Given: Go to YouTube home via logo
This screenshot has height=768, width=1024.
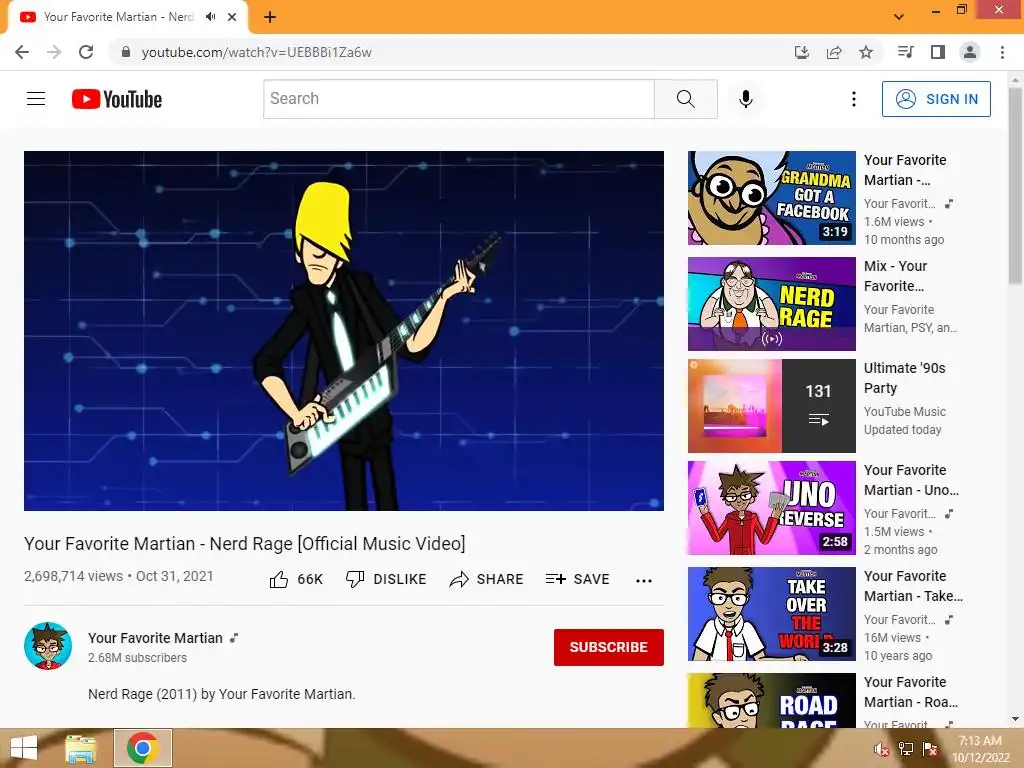Looking at the screenshot, I should tap(117, 99).
